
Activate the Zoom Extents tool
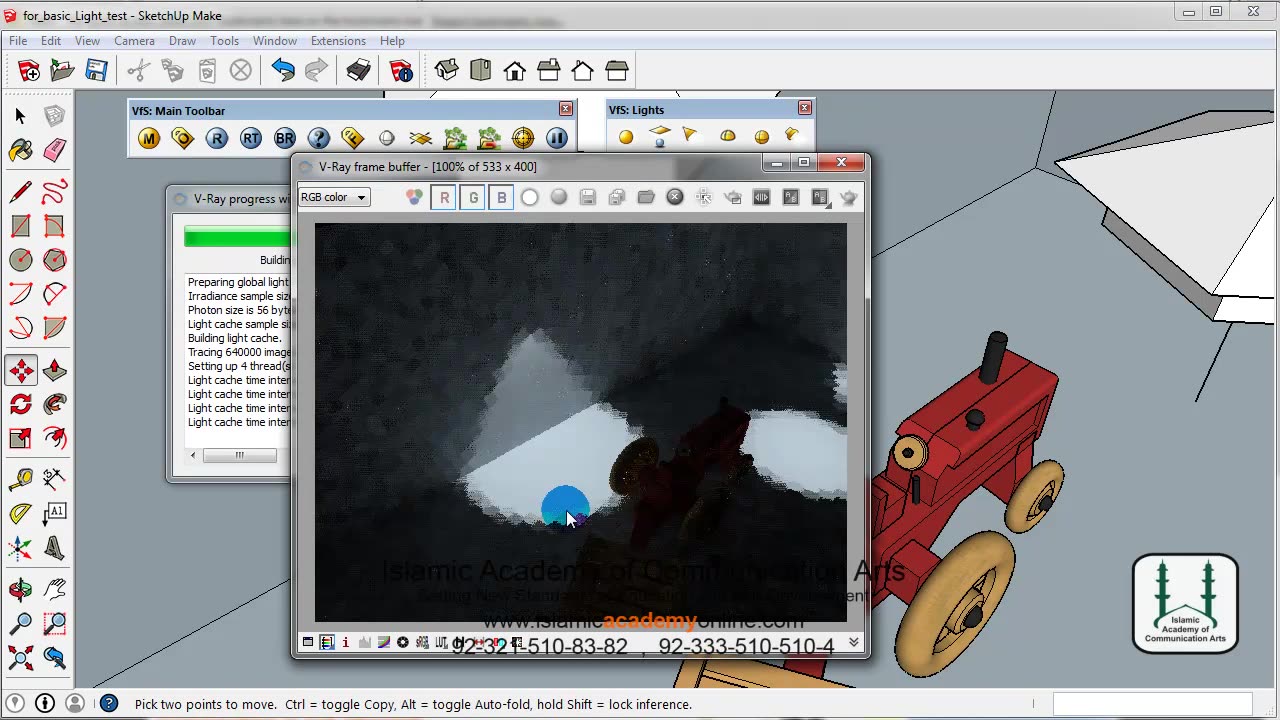pos(20,658)
